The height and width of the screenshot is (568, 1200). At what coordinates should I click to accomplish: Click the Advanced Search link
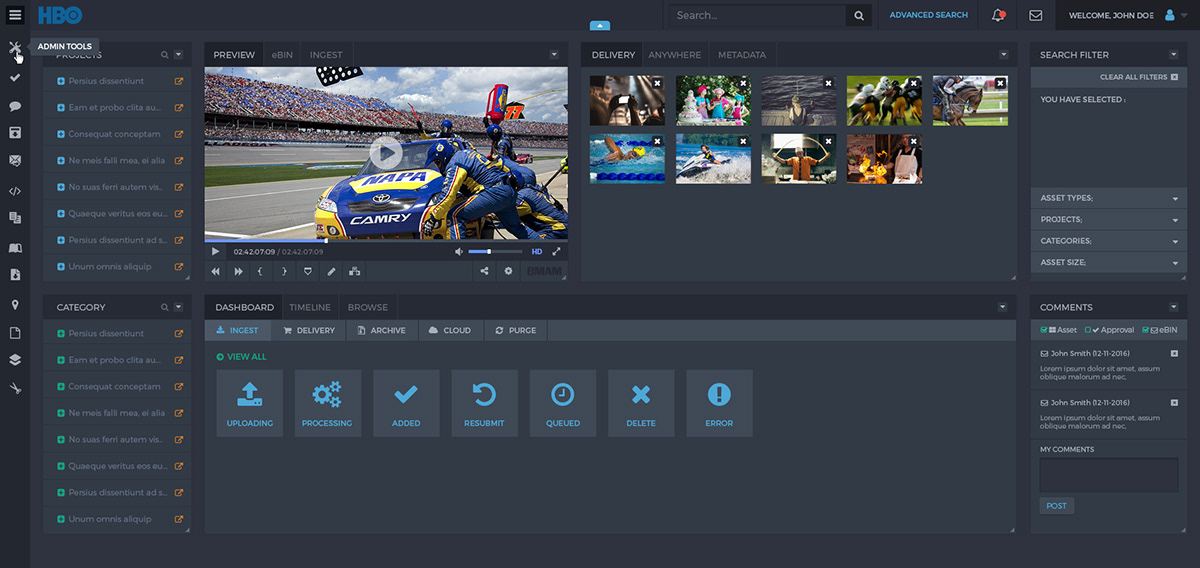coord(928,15)
